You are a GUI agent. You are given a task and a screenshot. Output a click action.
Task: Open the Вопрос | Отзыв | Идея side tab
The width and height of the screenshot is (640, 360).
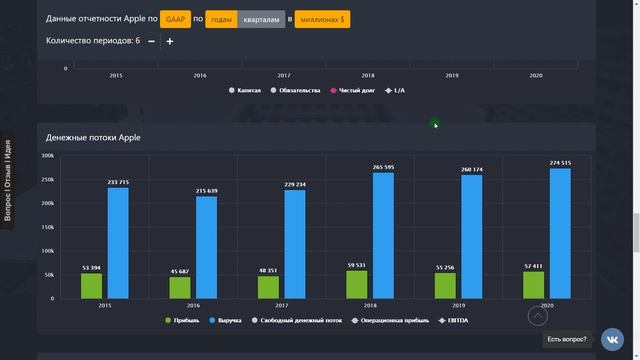tap(7, 180)
